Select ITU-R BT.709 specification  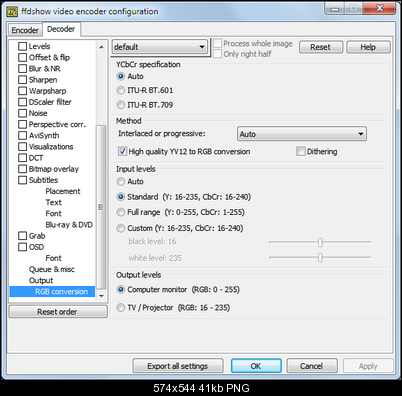tap(121, 105)
